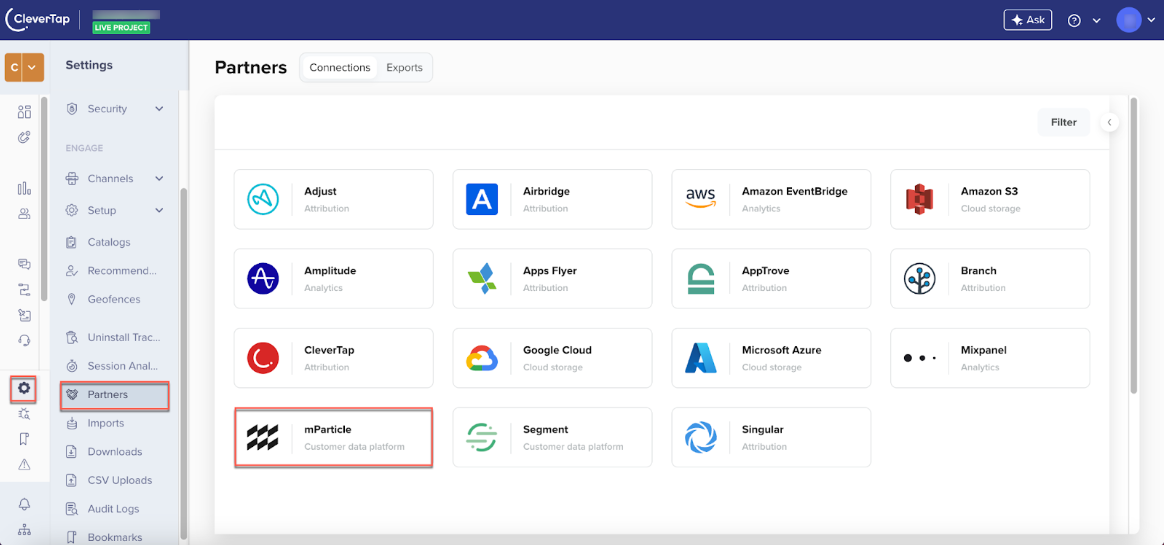Open Session Analytics settings item
This screenshot has width=1164, height=545.
point(123,366)
